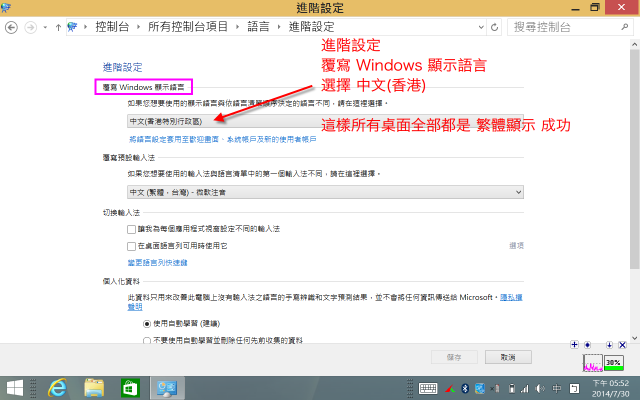Navigate to 控制台 in the breadcrumb
This screenshot has height=400, width=640.
[112, 27]
